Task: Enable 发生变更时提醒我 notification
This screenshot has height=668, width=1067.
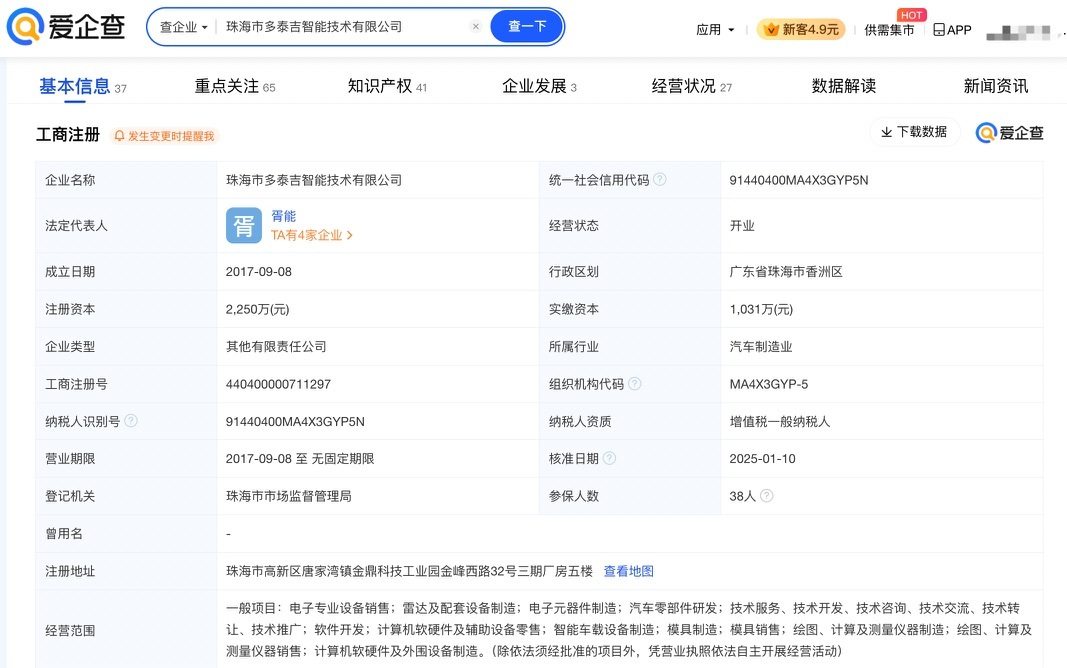Action: pyautogui.click(x=164, y=136)
